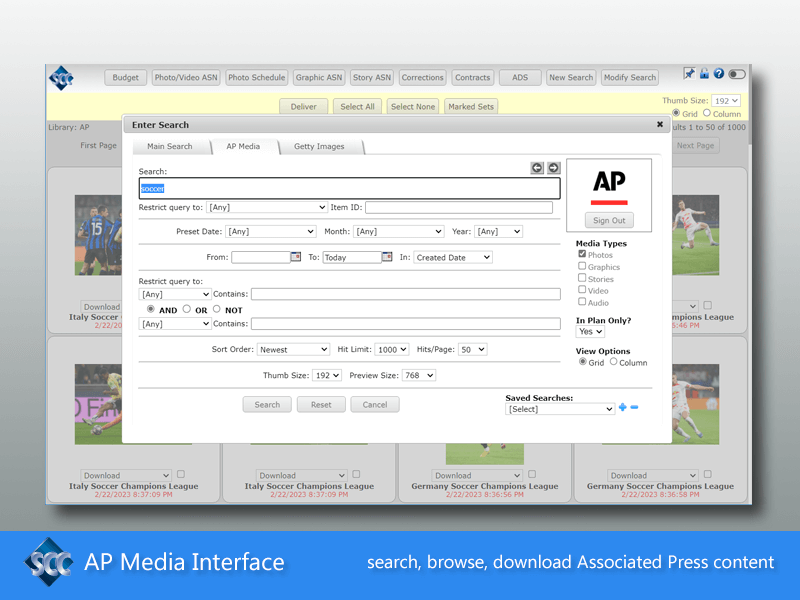The image size is (800, 600).
Task: Switch to the Main Search tab
Action: pos(170,146)
